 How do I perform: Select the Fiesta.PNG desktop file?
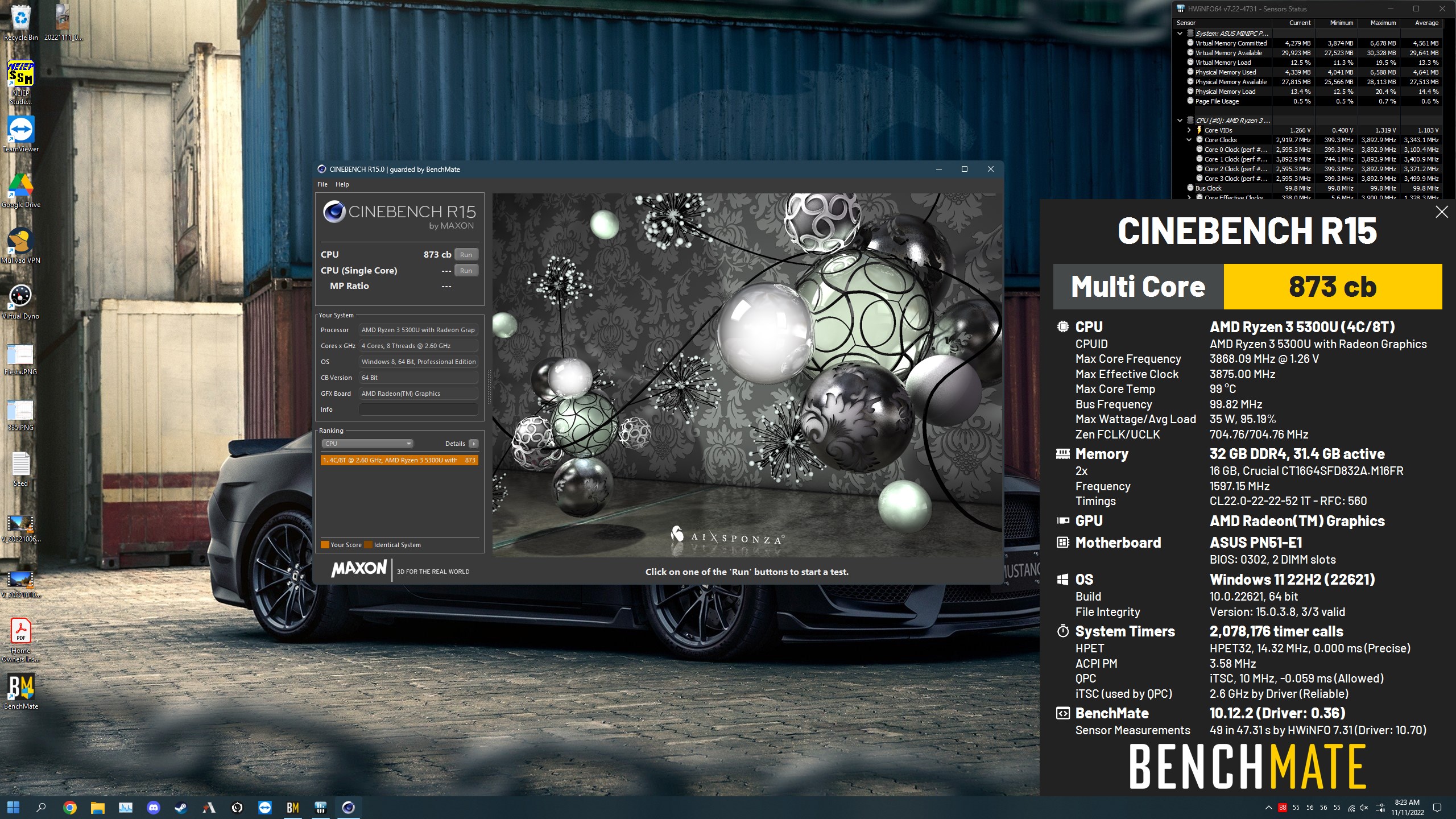[21, 358]
